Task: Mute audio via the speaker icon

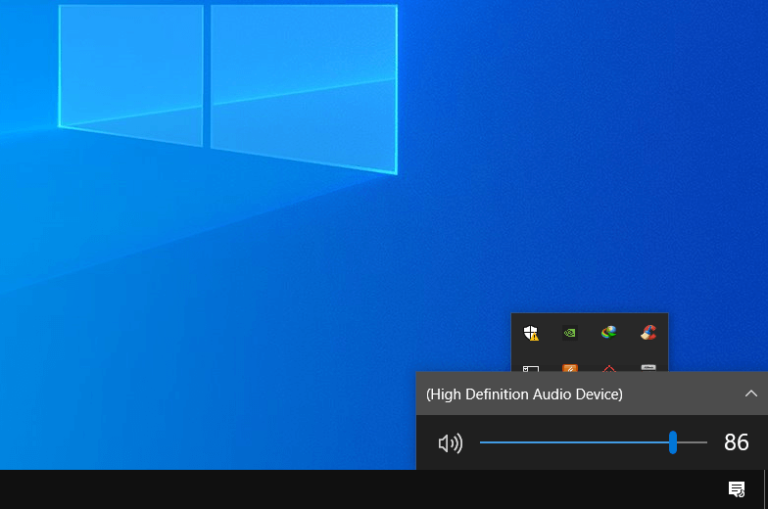Action: click(x=450, y=443)
